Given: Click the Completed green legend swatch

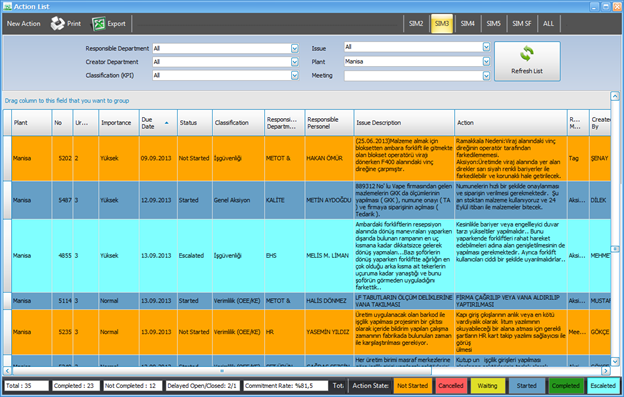Looking at the screenshot, I should point(566,385).
